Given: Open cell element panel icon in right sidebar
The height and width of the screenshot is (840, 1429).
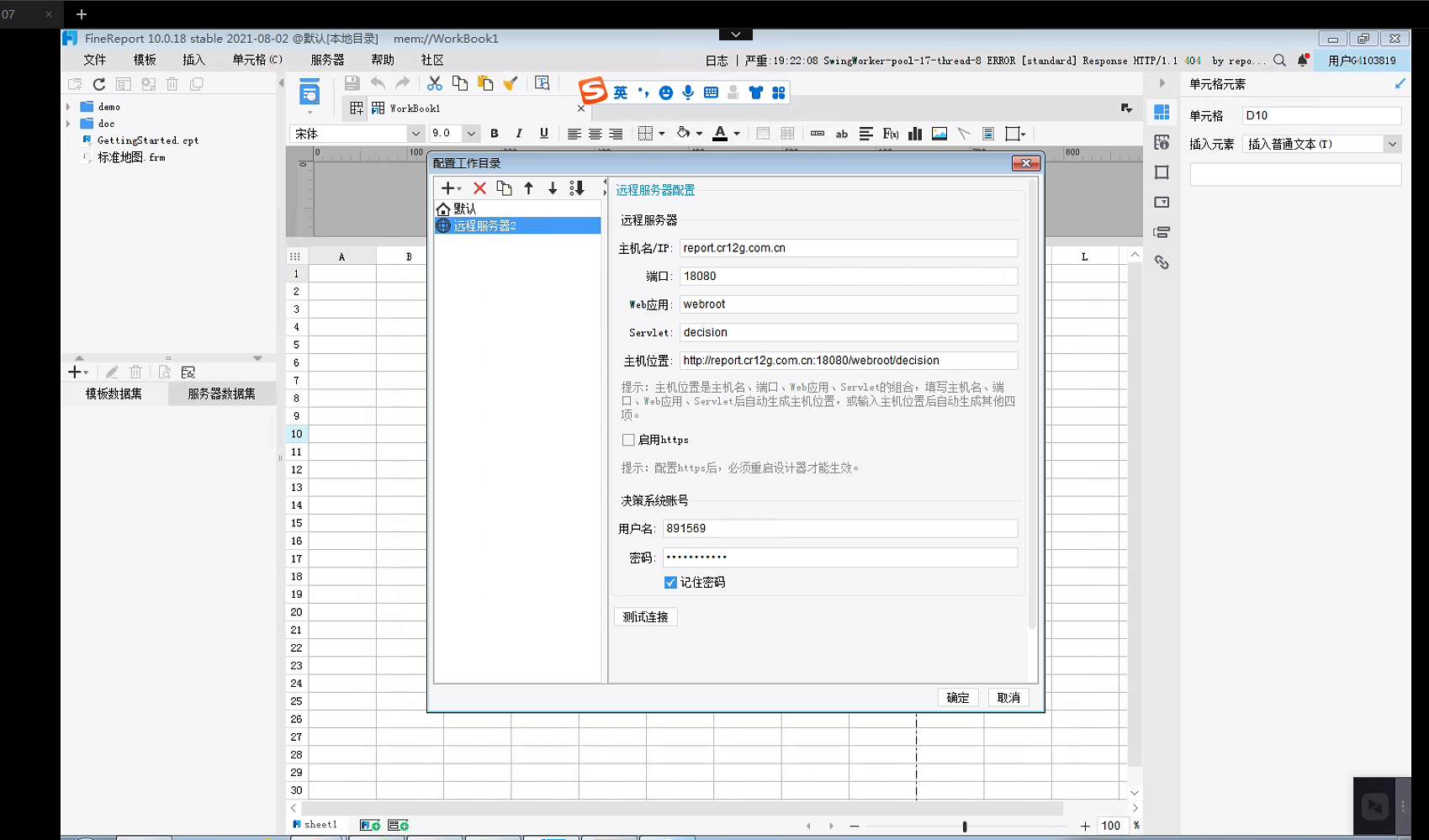Looking at the screenshot, I should pos(1162,112).
